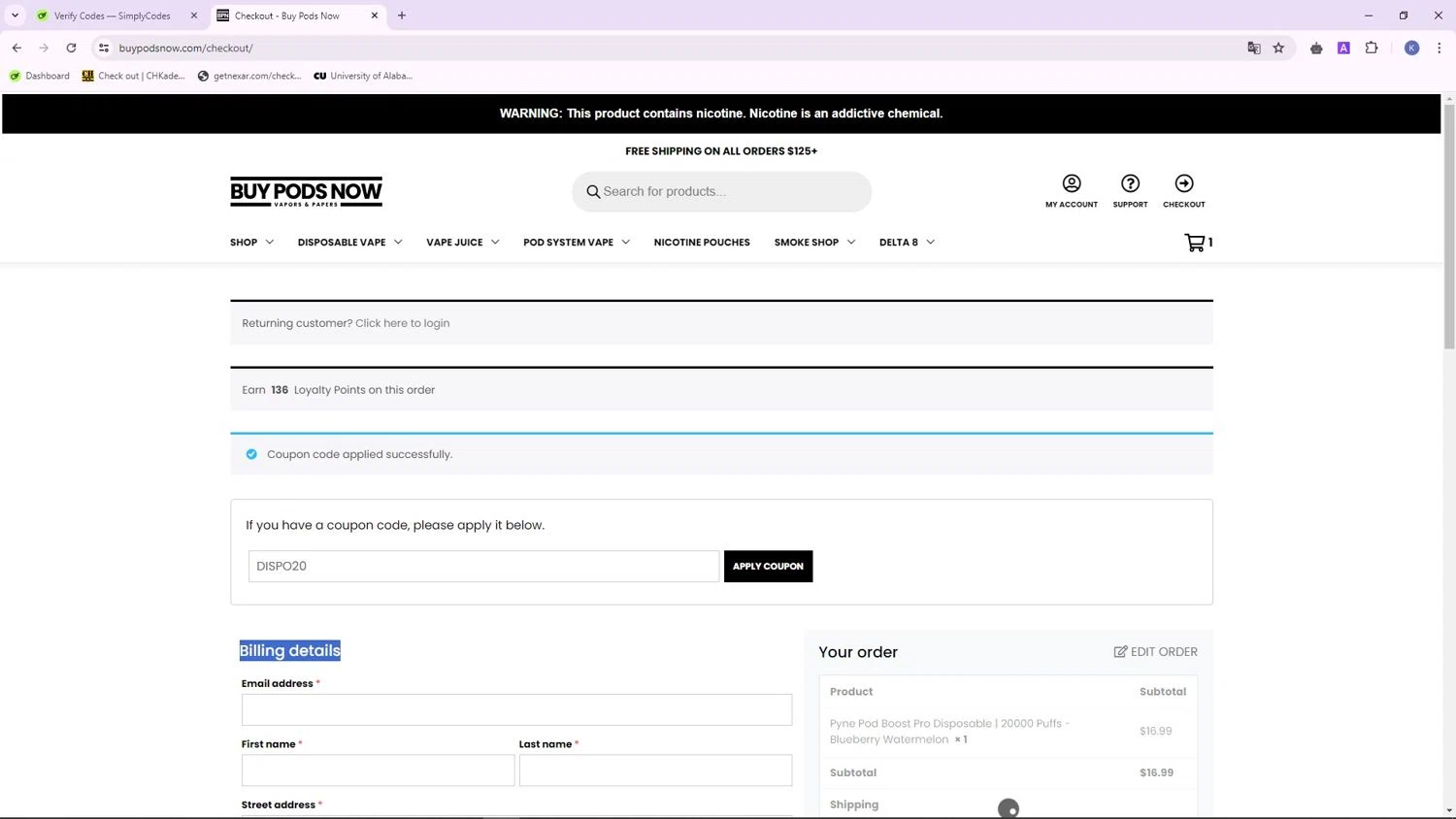Click the Last name input field
Viewport: 1456px width, 819px height.
655,770
